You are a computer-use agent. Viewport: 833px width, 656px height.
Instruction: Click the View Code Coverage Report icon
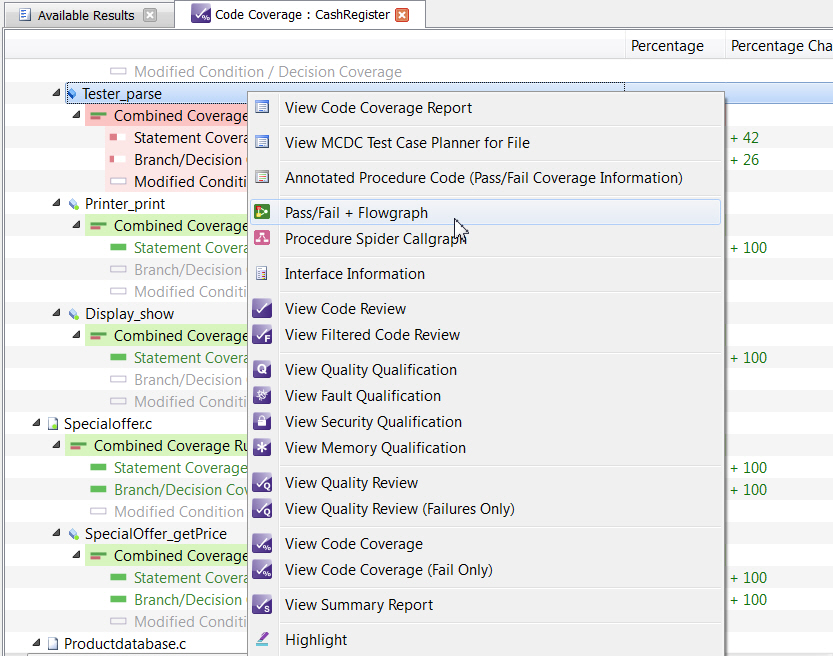262,108
